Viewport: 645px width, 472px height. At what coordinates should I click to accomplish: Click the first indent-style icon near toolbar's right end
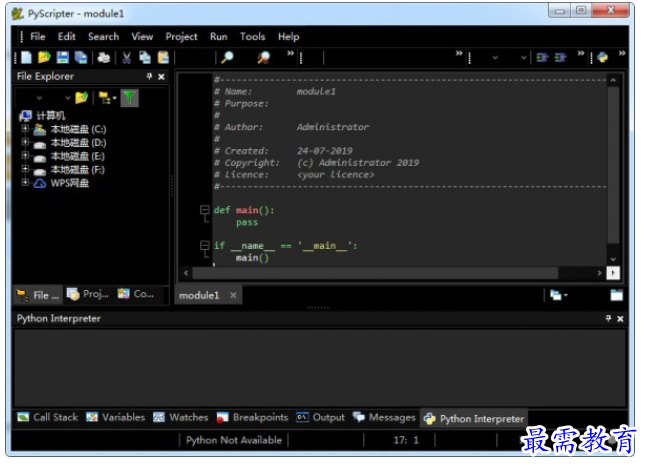[x=542, y=58]
